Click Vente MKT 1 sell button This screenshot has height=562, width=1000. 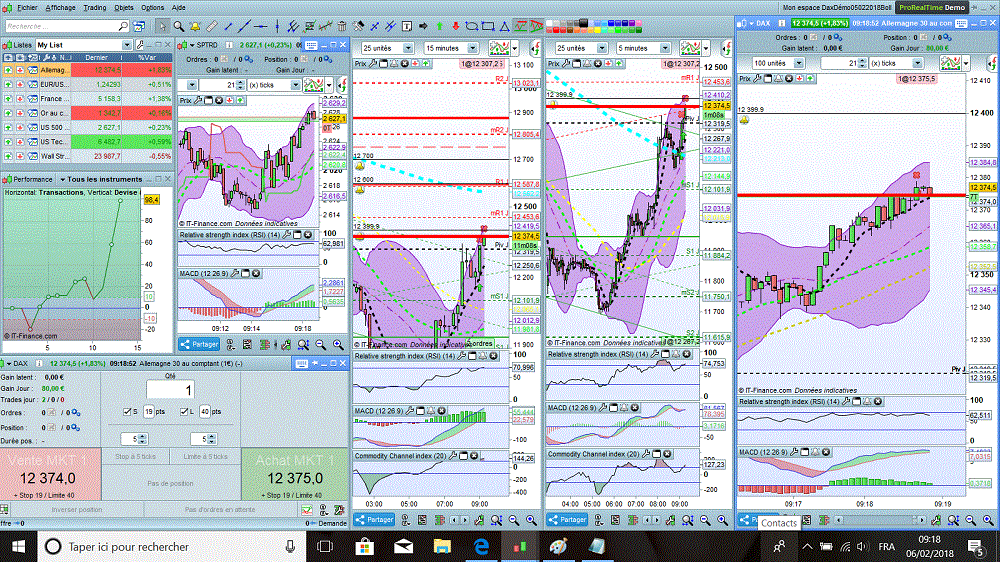(50, 475)
